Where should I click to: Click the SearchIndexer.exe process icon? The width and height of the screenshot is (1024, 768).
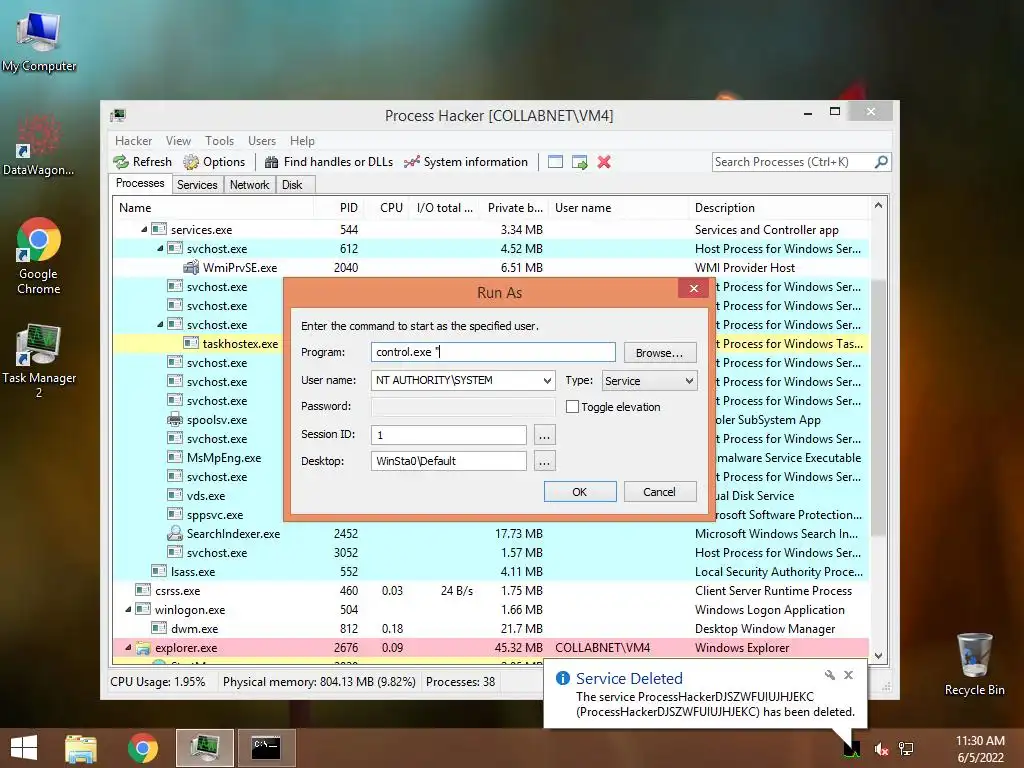point(174,534)
